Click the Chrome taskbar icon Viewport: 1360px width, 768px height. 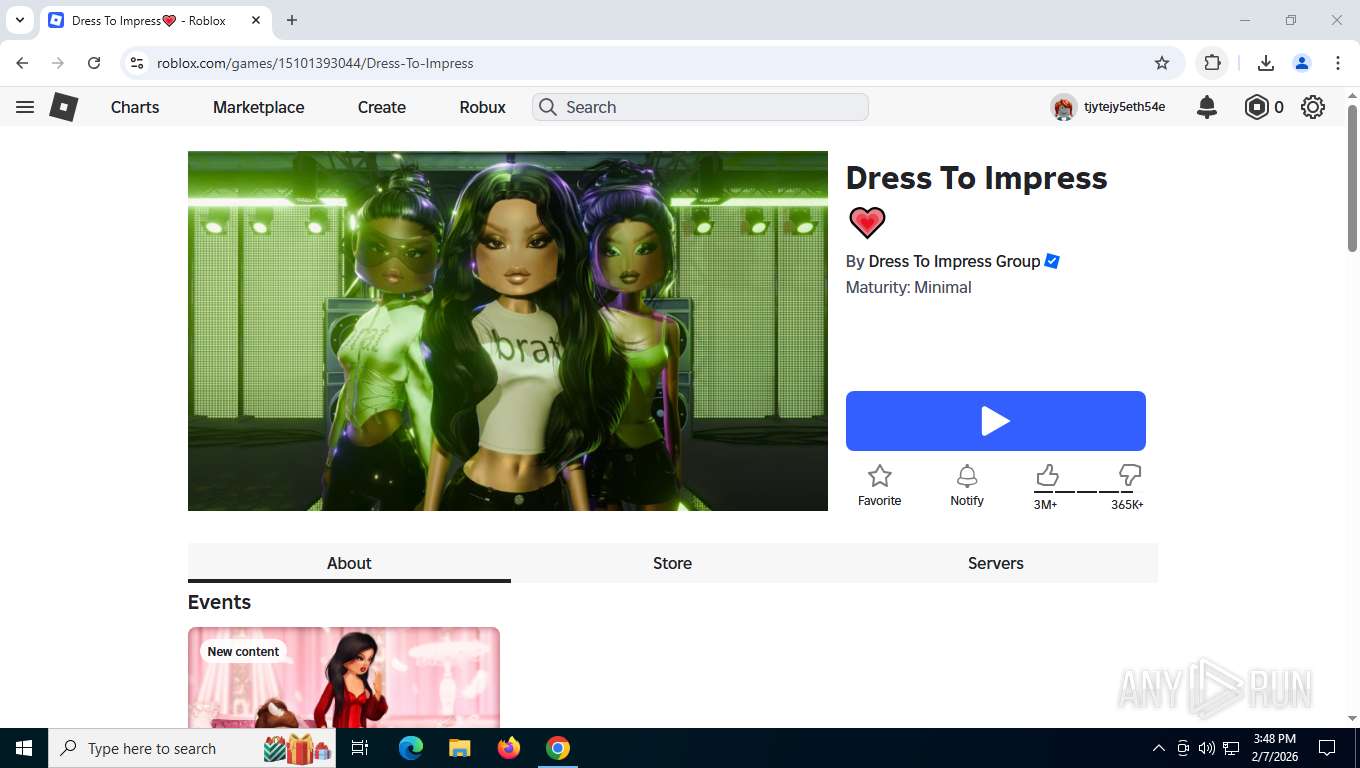click(x=558, y=748)
